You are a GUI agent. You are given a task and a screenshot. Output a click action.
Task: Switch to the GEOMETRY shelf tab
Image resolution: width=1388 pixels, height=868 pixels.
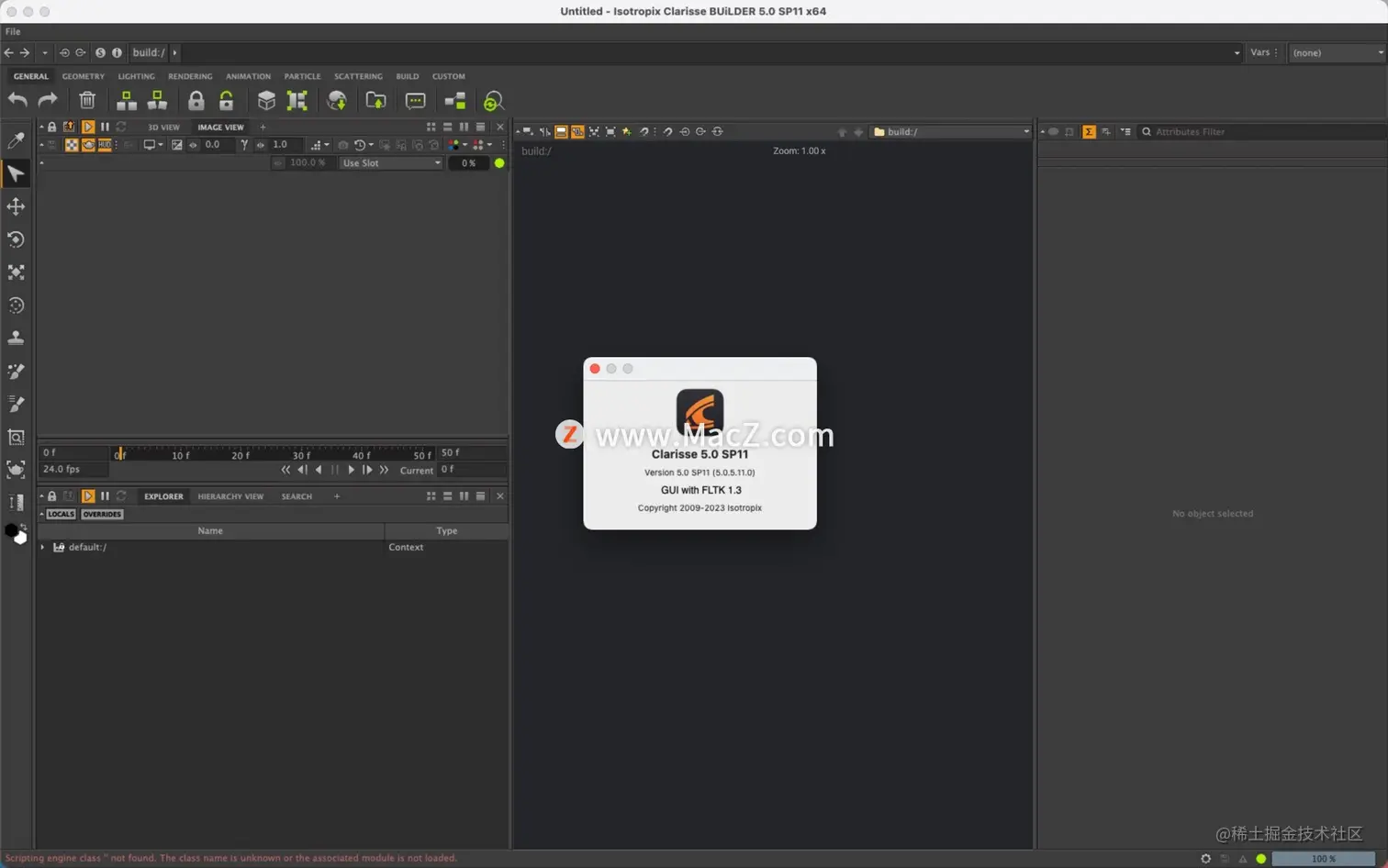click(x=84, y=76)
